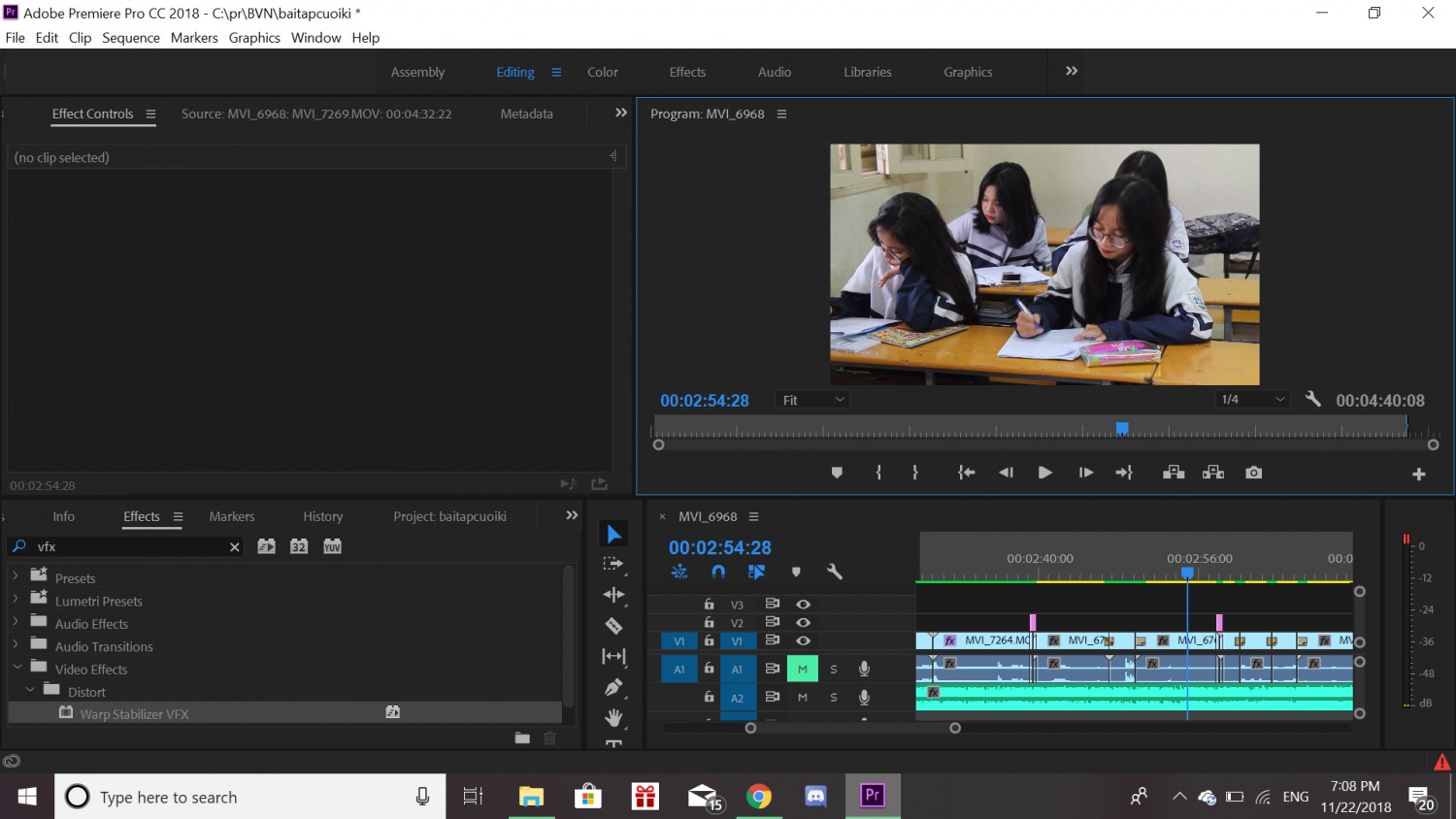
Task: Switch to the Color workspace tab
Action: [x=603, y=72]
